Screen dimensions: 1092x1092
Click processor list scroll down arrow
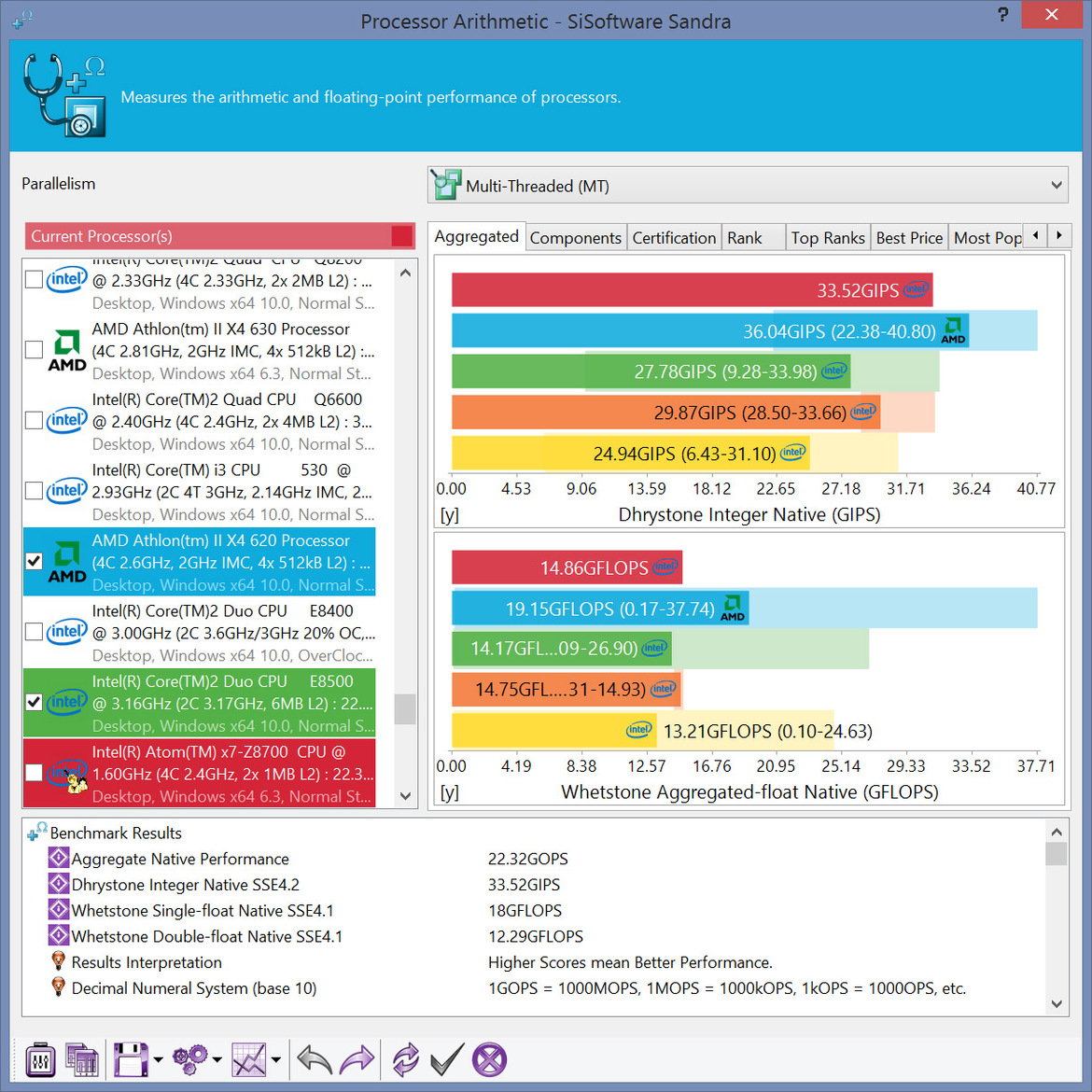point(405,795)
